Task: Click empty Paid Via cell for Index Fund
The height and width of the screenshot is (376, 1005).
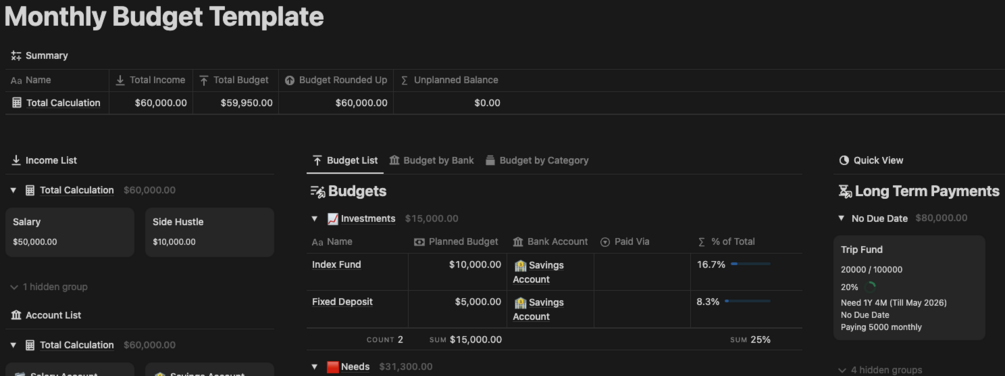Action: pos(642,272)
